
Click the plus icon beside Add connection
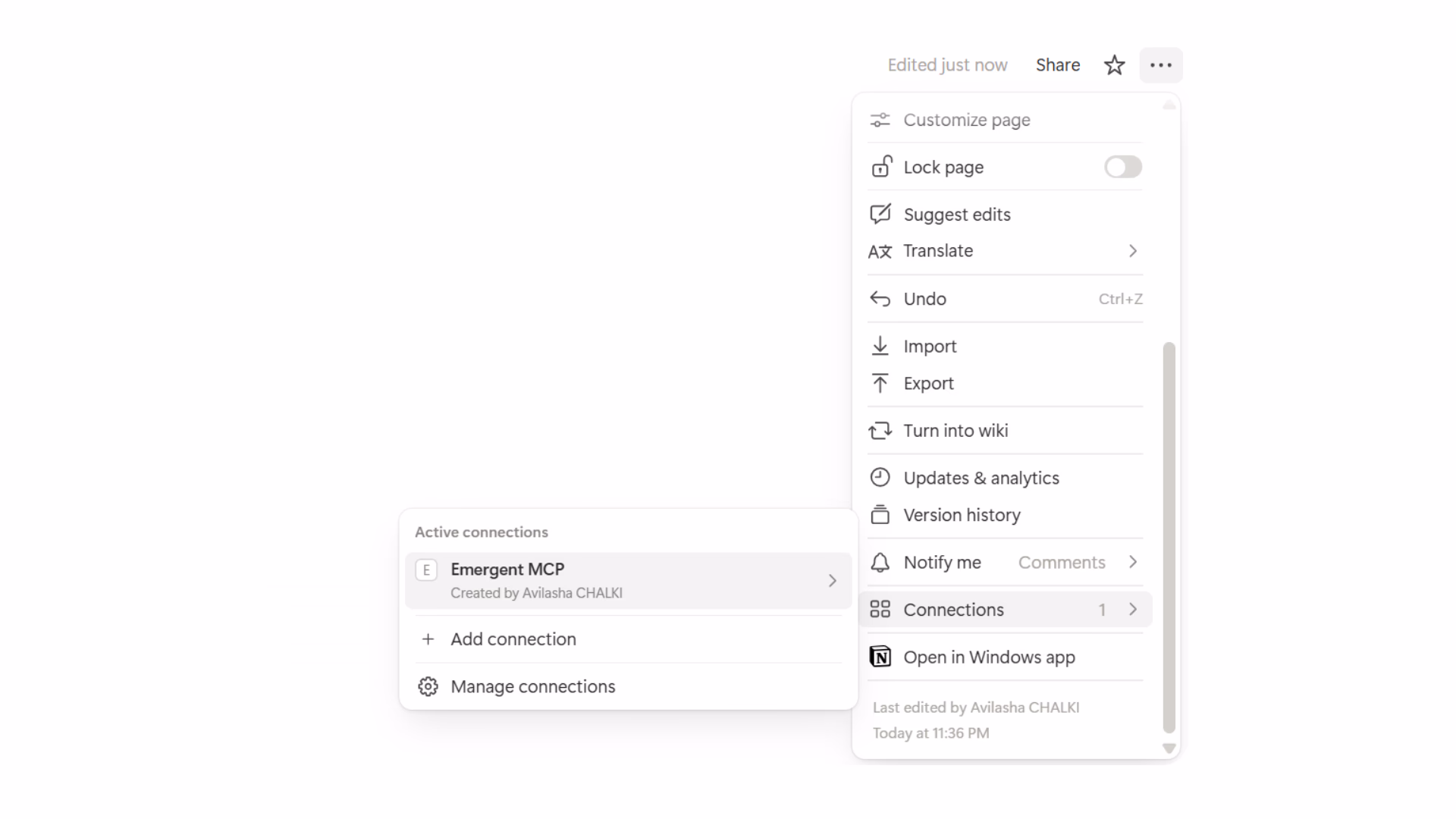[428, 639]
